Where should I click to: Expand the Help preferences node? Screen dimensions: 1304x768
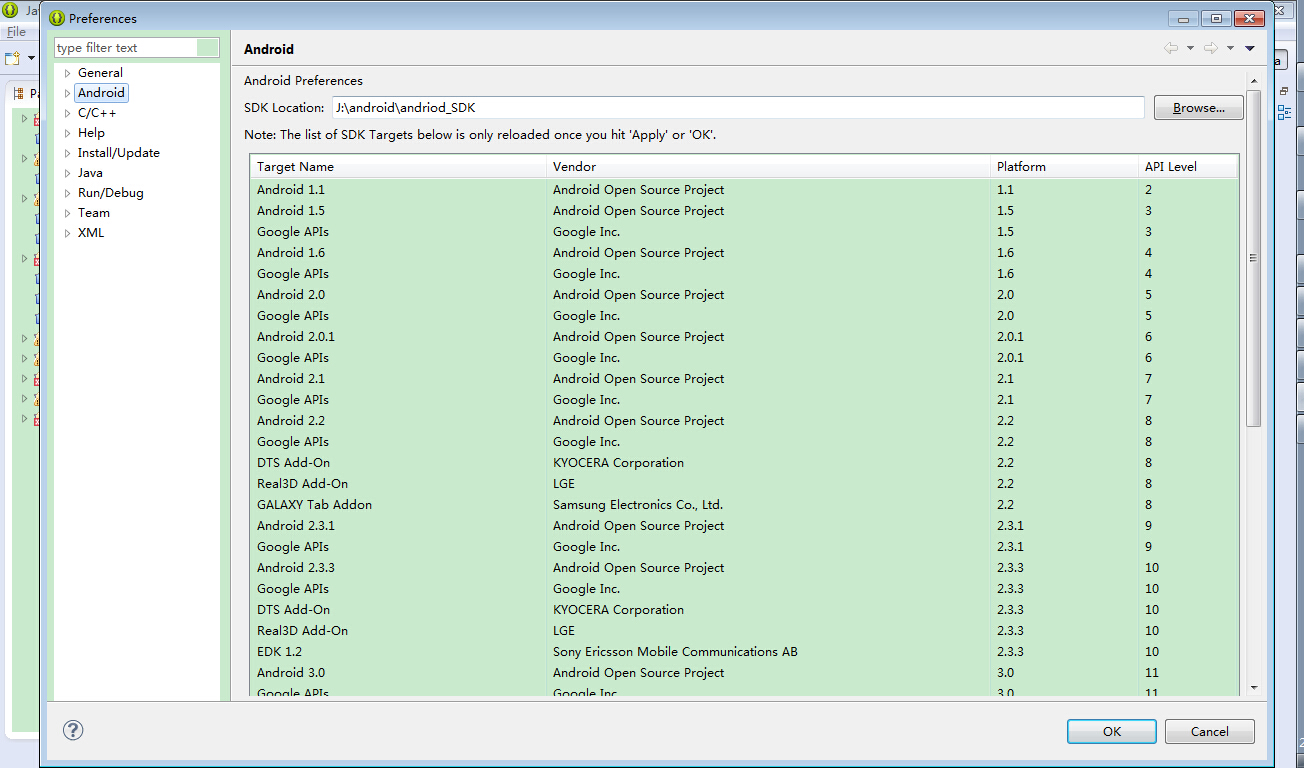click(x=68, y=133)
